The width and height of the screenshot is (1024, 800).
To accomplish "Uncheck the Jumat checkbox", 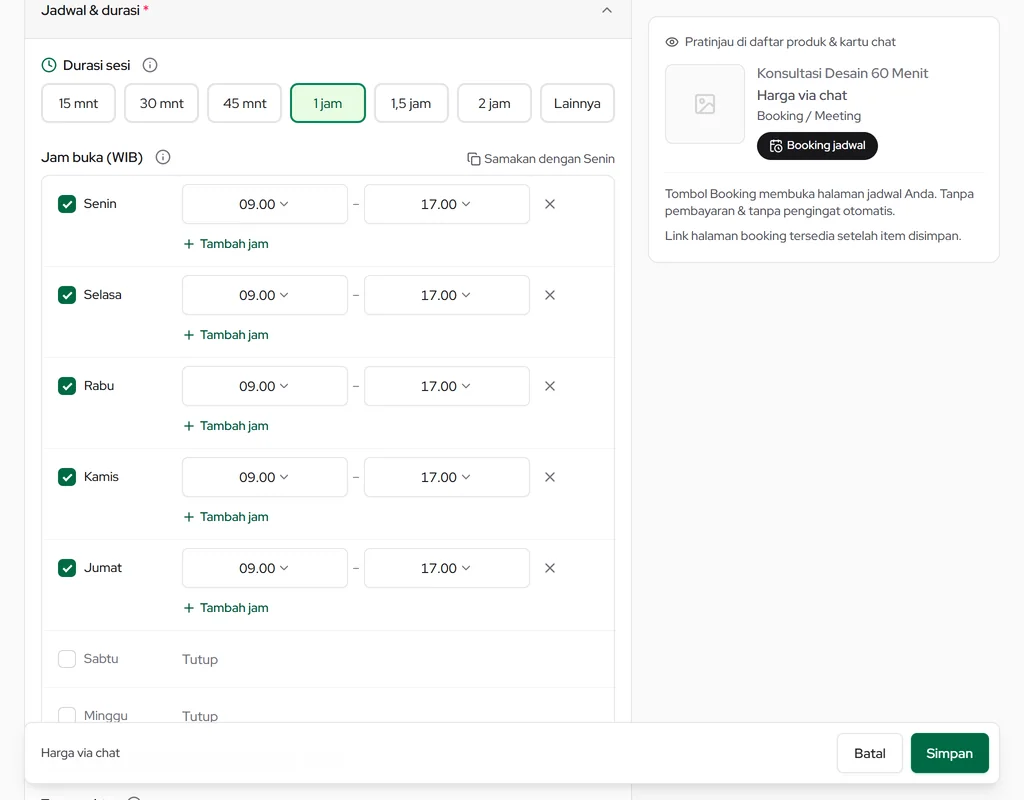I will pyautogui.click(x=67, y=568).
